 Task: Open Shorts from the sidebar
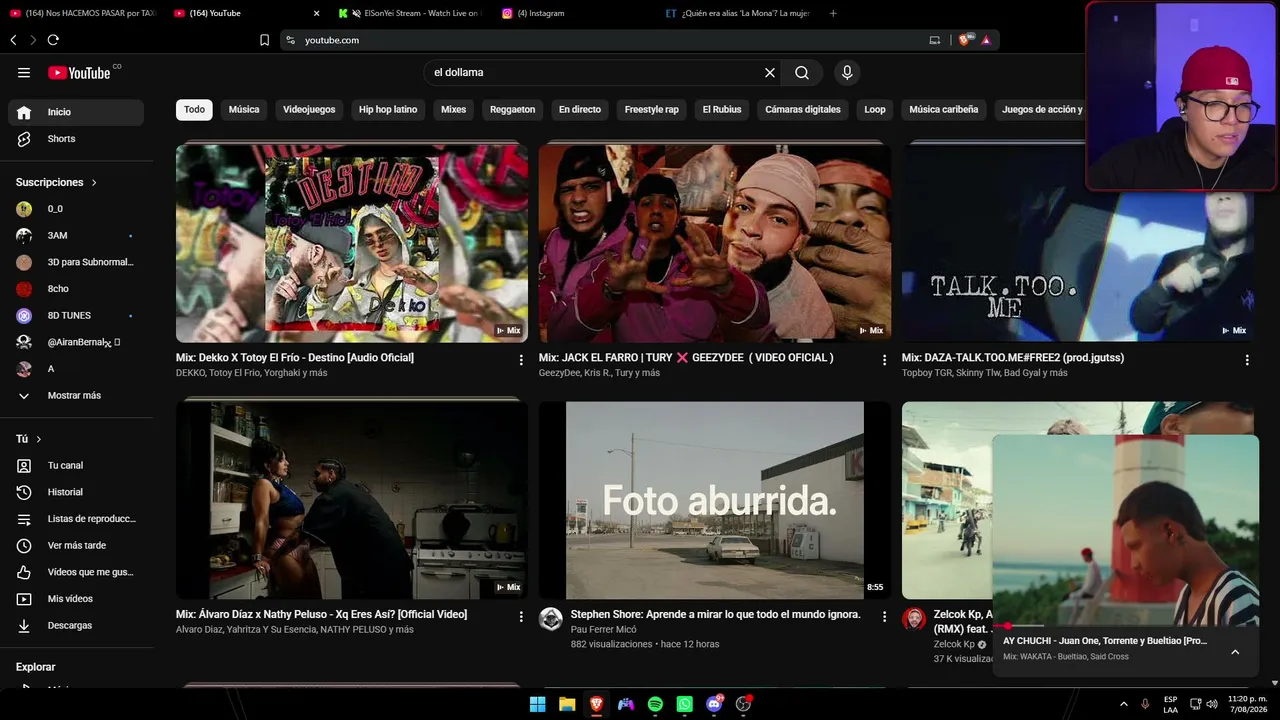click(x=76, y=139)
